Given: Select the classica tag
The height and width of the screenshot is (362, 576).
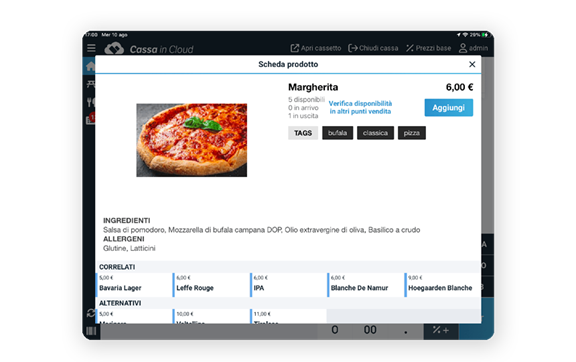Looking at the screenshot, I should 375,133.
